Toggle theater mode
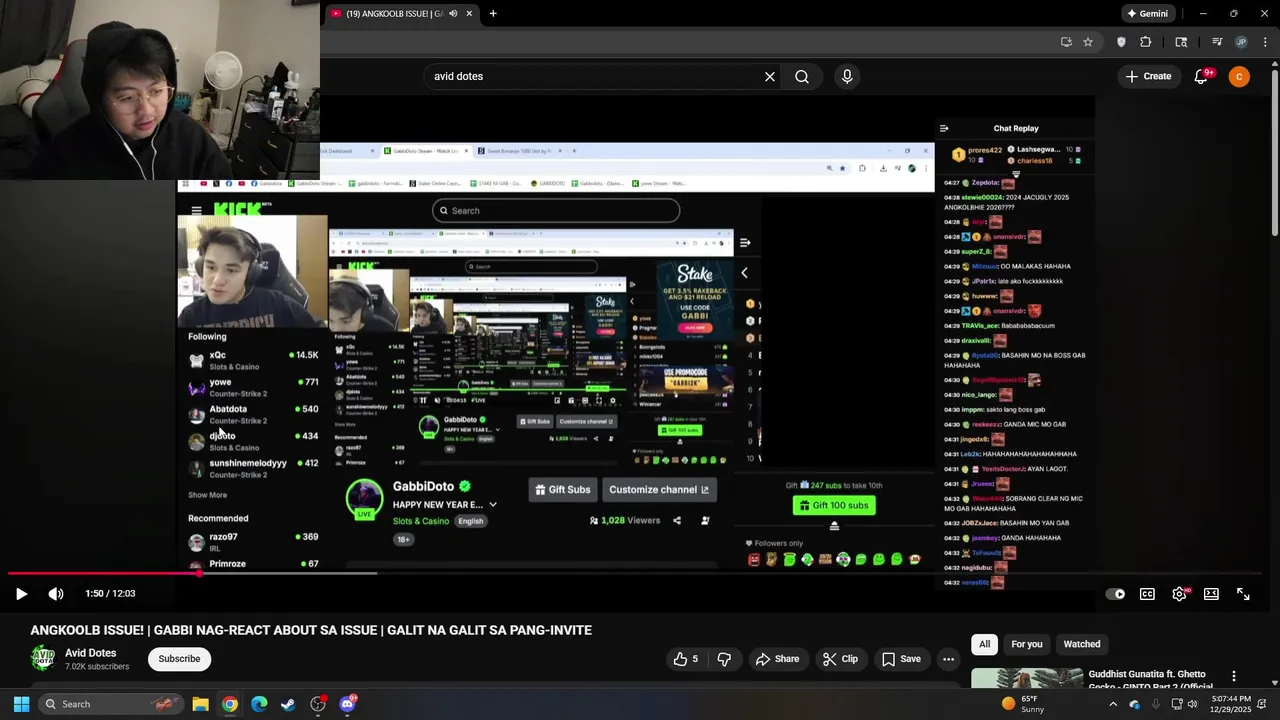This screenshot has height=720, width=1280. 1211,594
